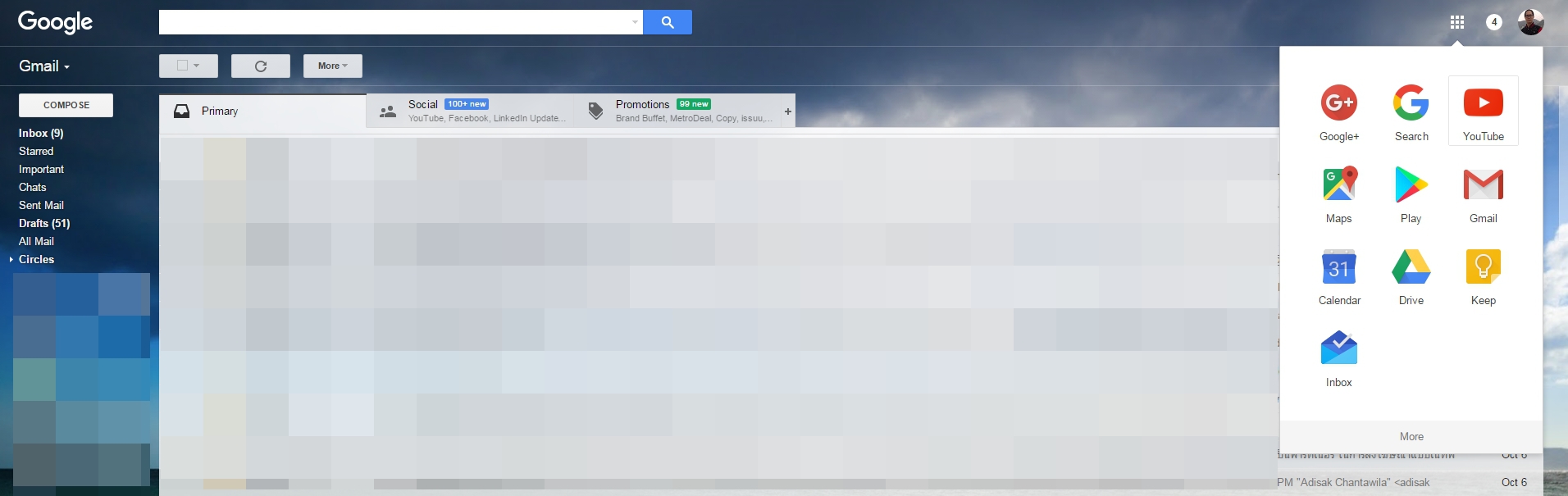
Task: Open Google+ from the apps panel
Action: pyautogui.click(x=1338, y=111)
